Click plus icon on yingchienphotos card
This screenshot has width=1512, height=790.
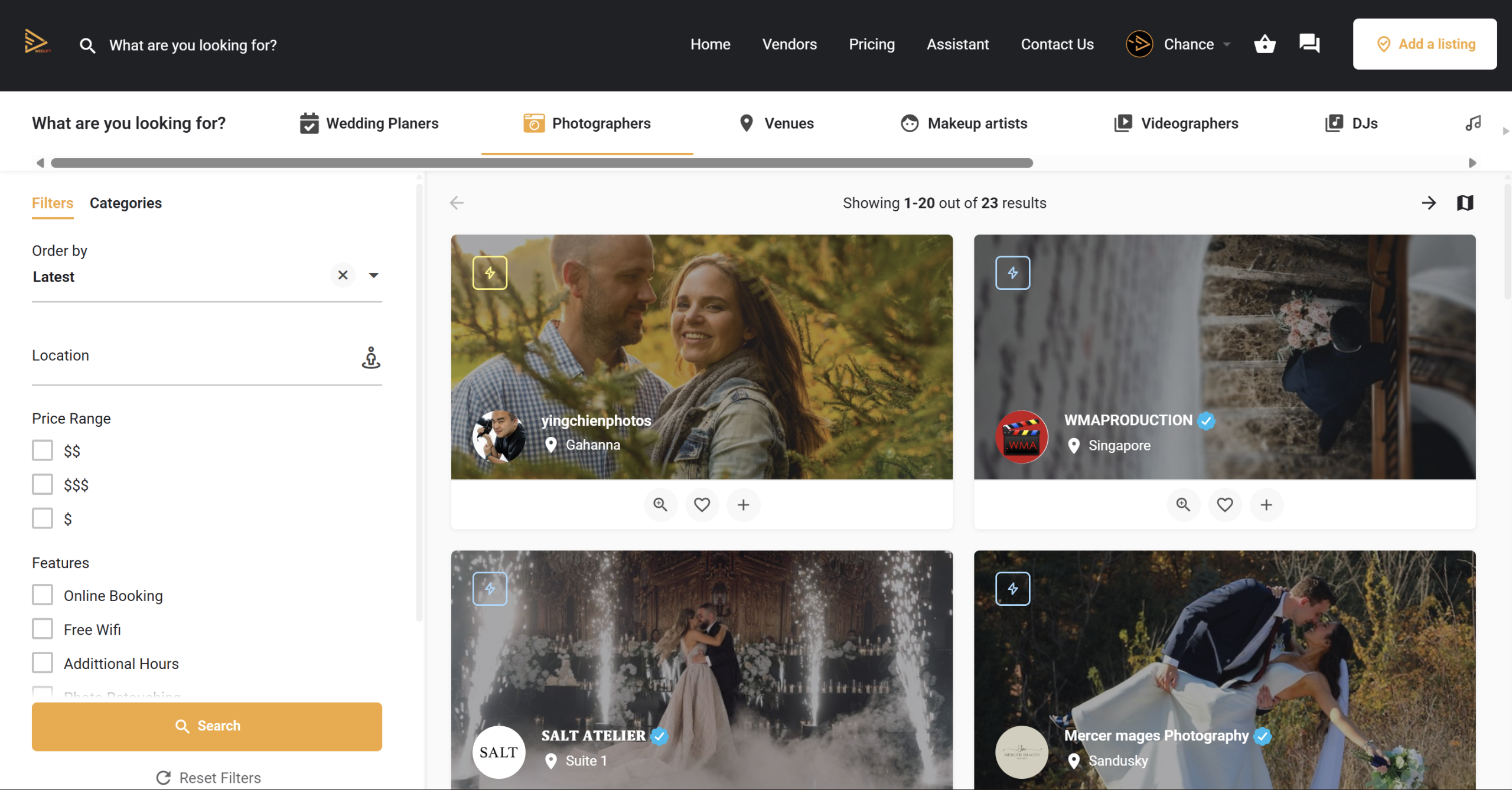coord(744,505)
